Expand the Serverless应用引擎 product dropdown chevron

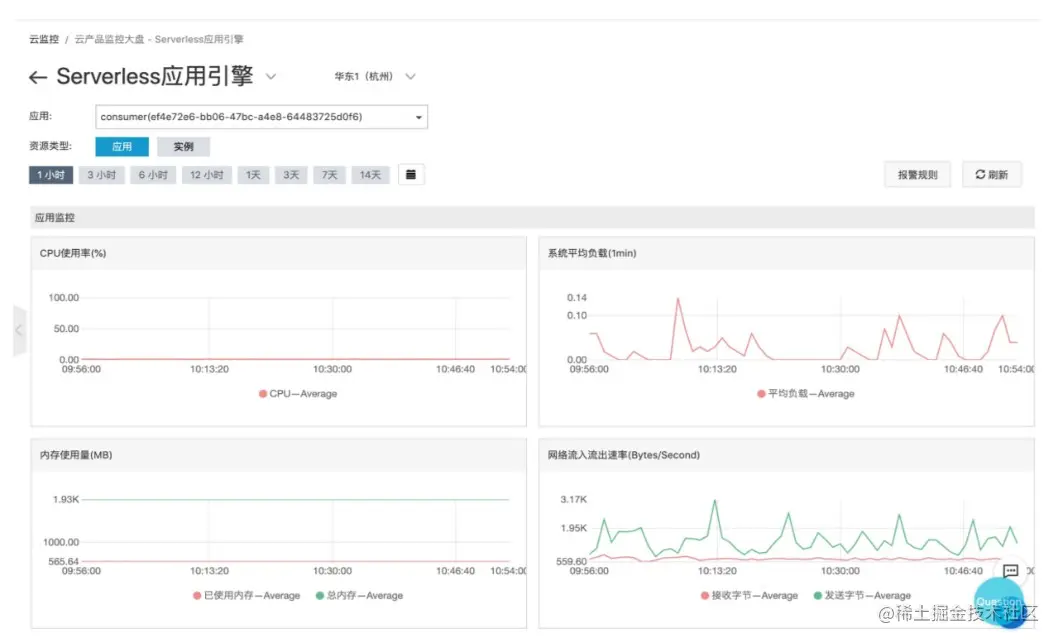point(271,77)
